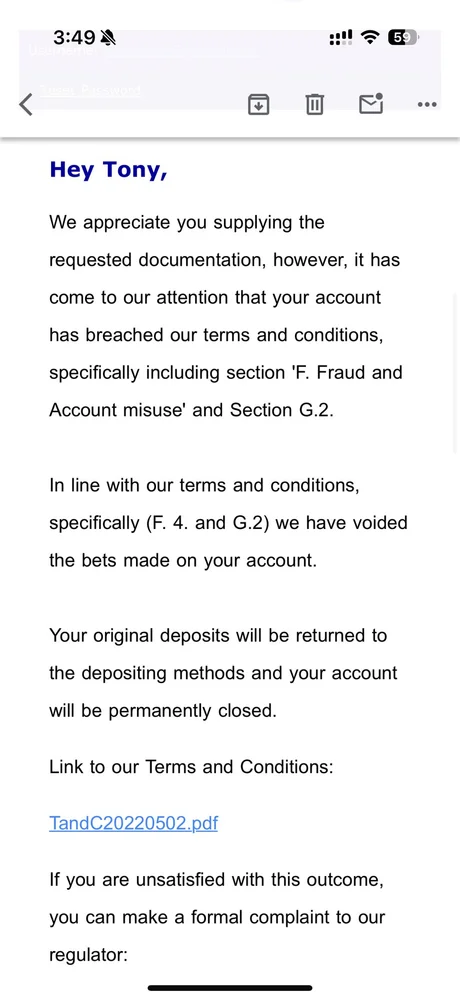The width and height of the screenshot is (460, 1000).
Task: Tap the battery indicator showing 59
Action: [403, 38]
